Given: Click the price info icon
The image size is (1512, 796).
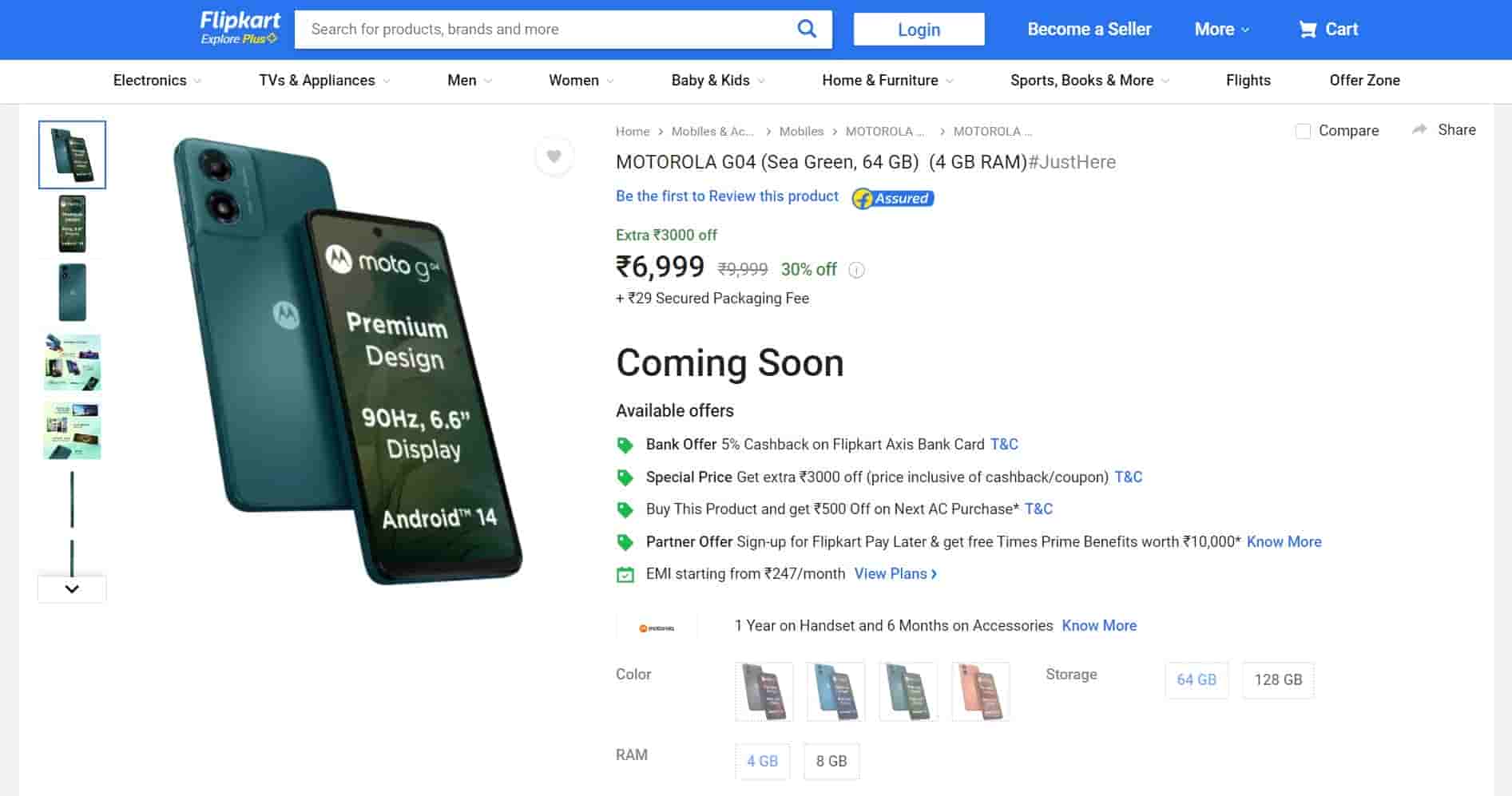Looking at the screenshot, I should (x=856, y=270).
